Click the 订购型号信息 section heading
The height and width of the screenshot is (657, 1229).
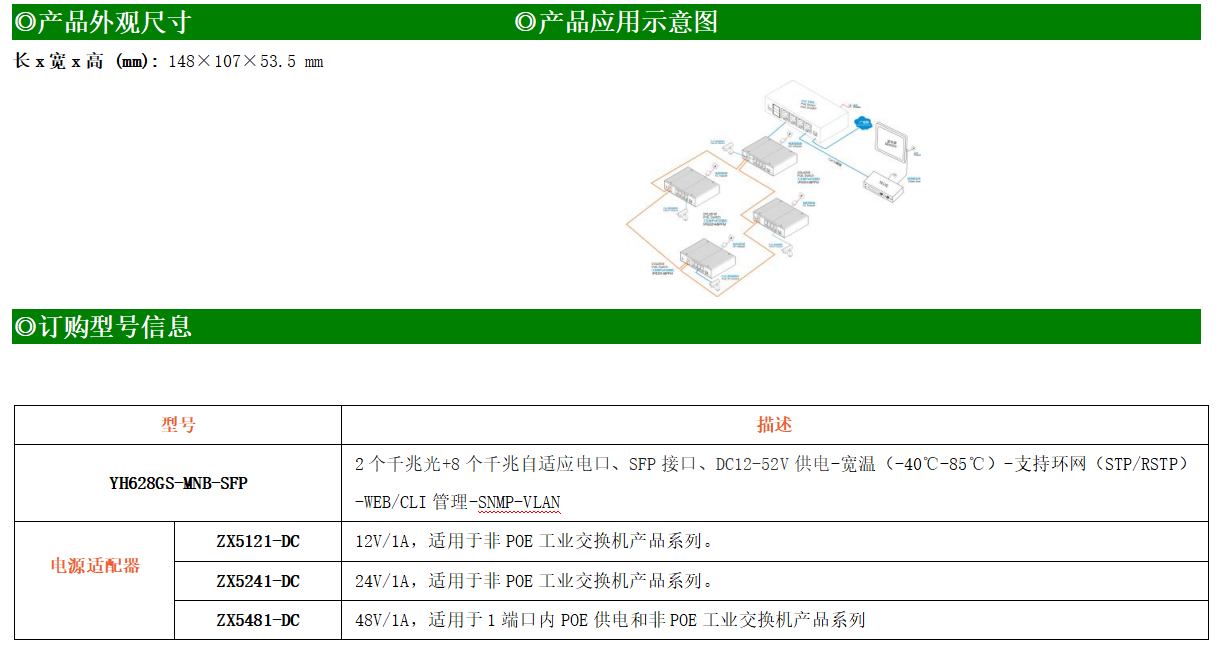(x=102, y=327)
